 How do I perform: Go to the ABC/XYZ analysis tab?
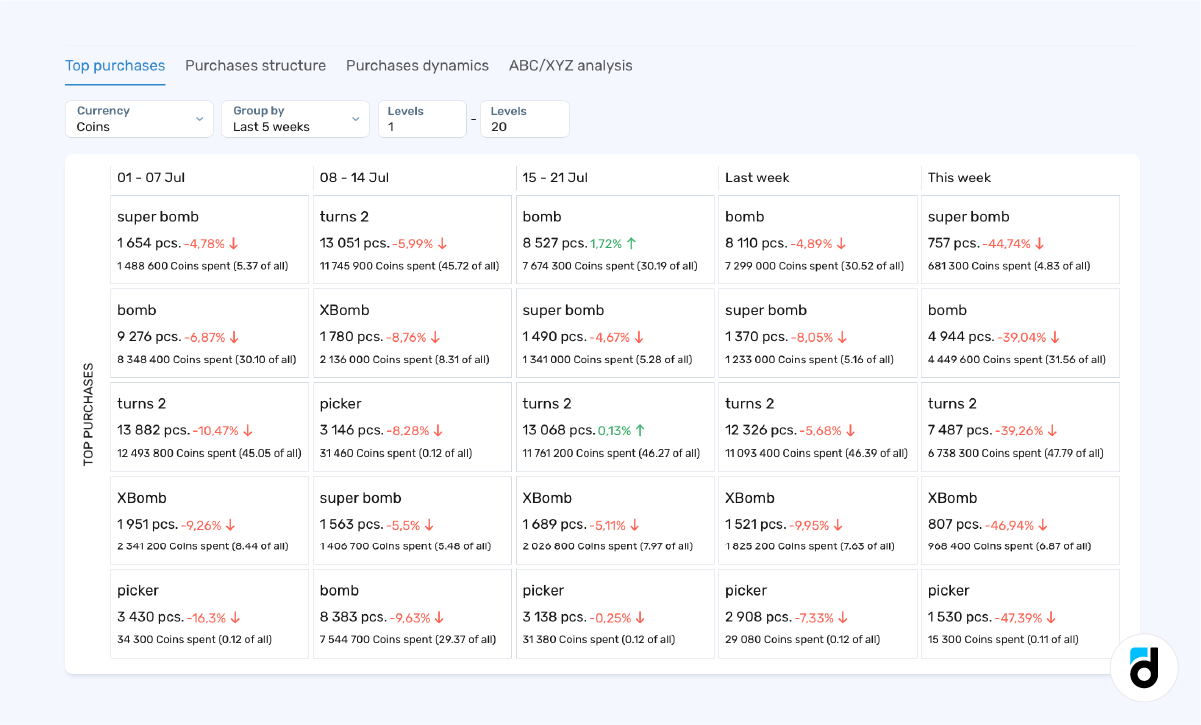pyautogui.click(x=570, y=66)
